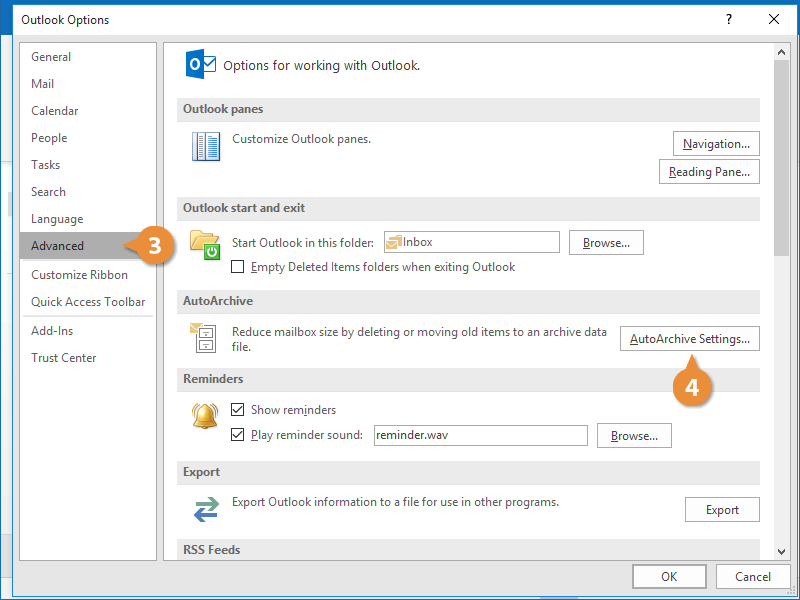Screen dimensions: 800x600
Task: Click the 'Outlook panes' section heading
Action: pyautogui.click(x=223, y=109)
